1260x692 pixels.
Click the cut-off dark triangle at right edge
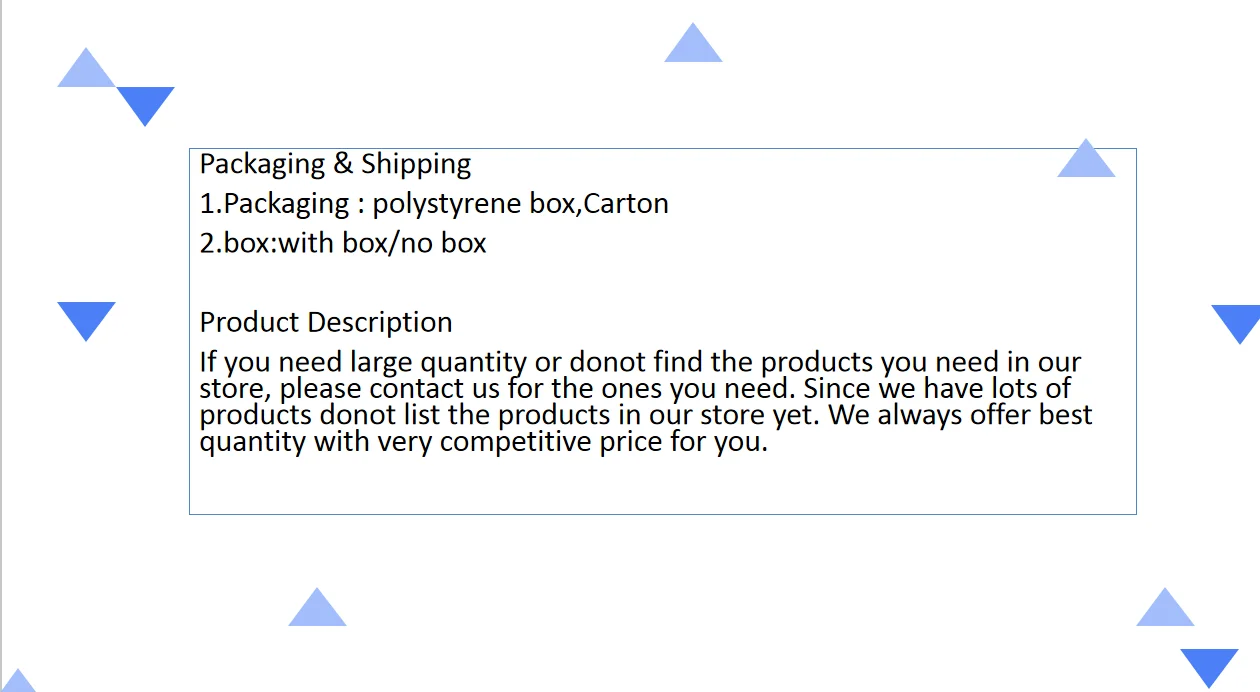1240,320
